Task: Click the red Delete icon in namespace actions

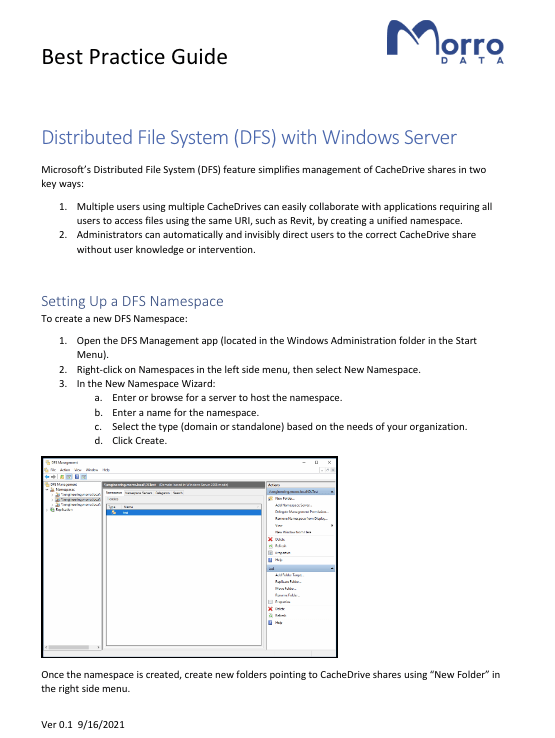Action: [x=270, y=539]
